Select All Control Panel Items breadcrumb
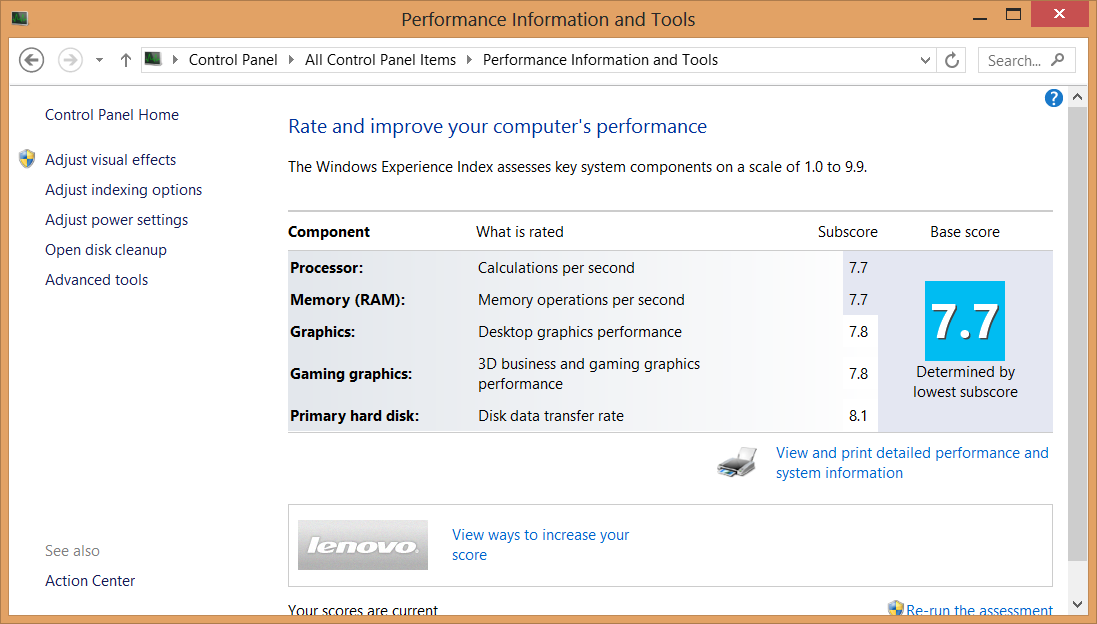The width and height of the screenshot is (1097, 624). tap(380, 60)
